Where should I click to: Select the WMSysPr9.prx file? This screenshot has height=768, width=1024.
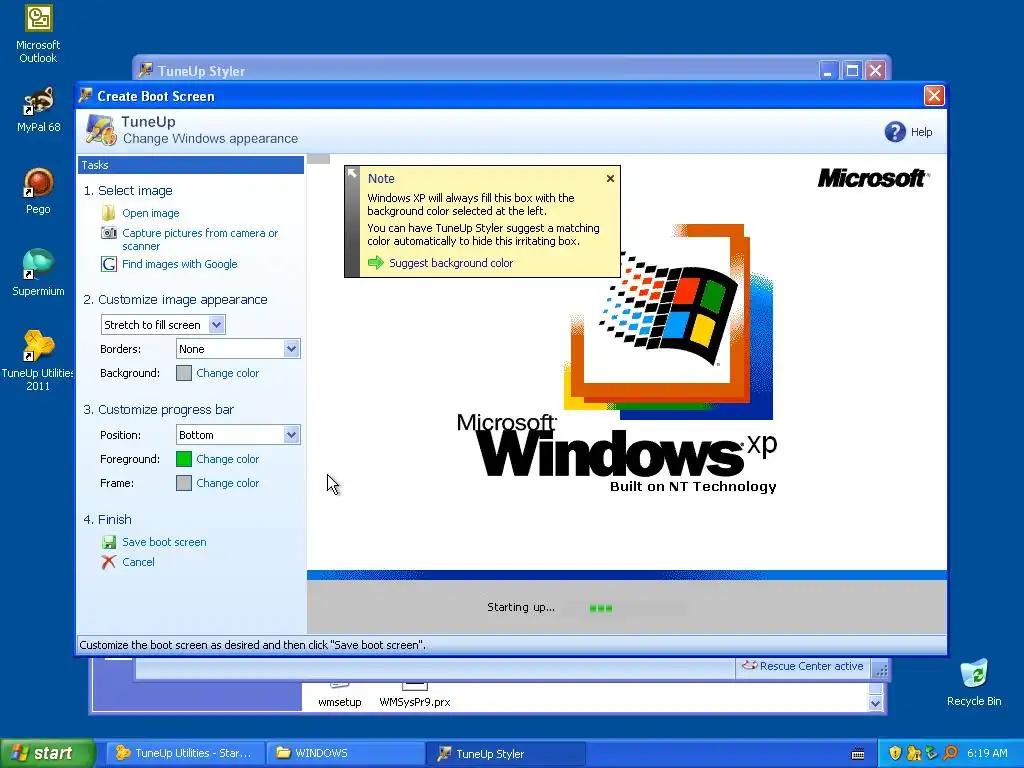coord(415,694)
